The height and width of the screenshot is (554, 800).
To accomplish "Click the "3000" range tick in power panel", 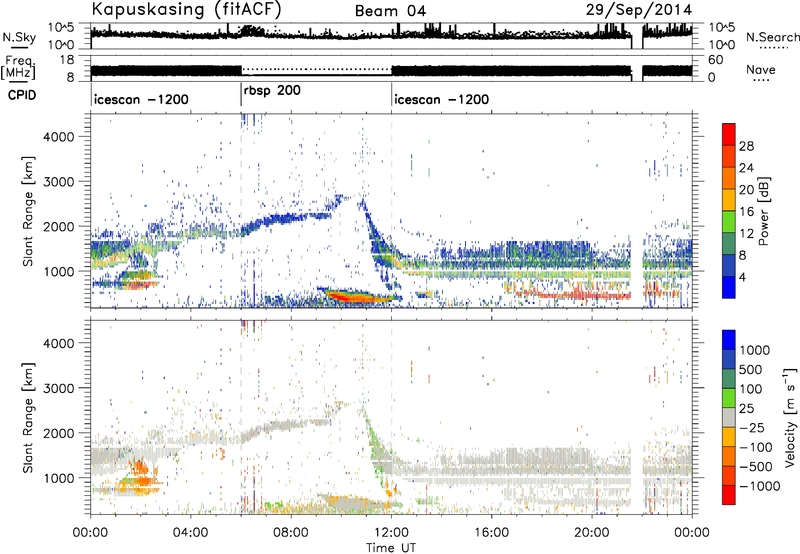I will pos(59,182).
